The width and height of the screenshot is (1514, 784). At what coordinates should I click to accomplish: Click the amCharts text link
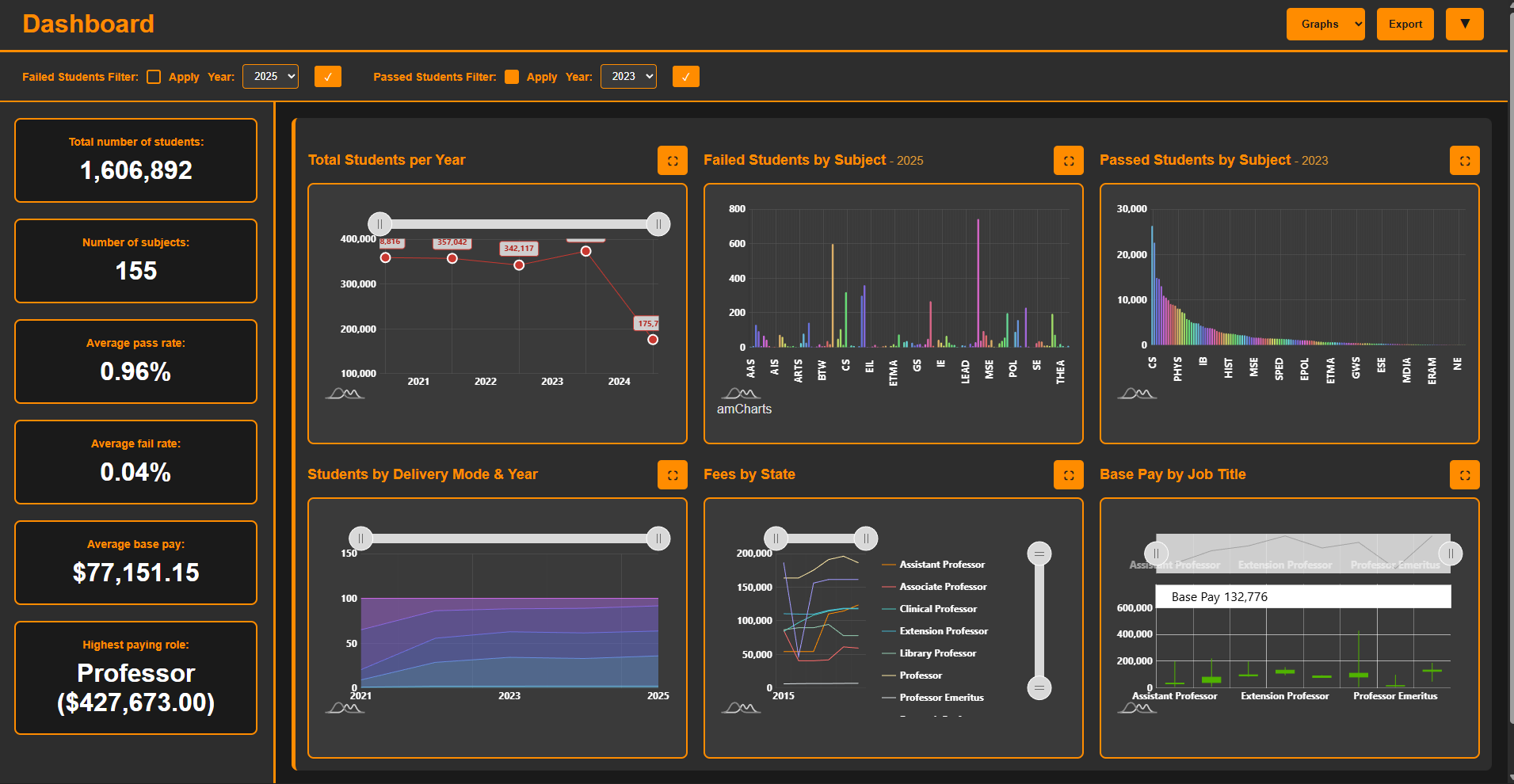click(x=744, y=409)
